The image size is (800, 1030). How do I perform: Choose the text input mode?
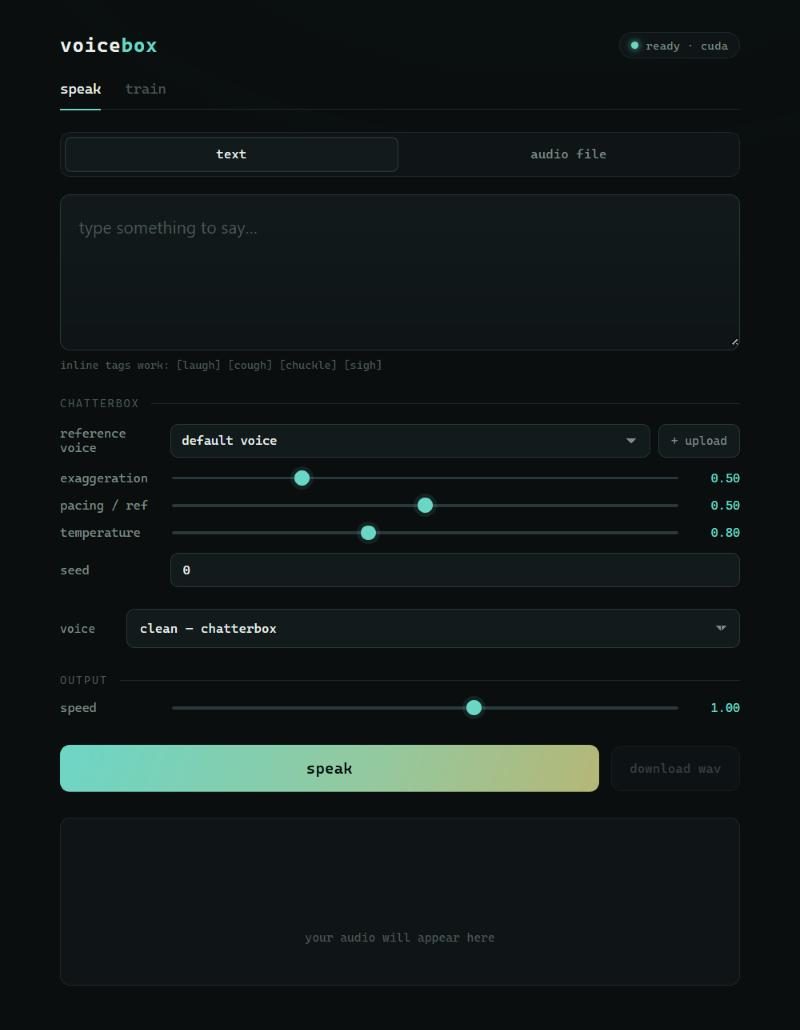pos(231,154)
